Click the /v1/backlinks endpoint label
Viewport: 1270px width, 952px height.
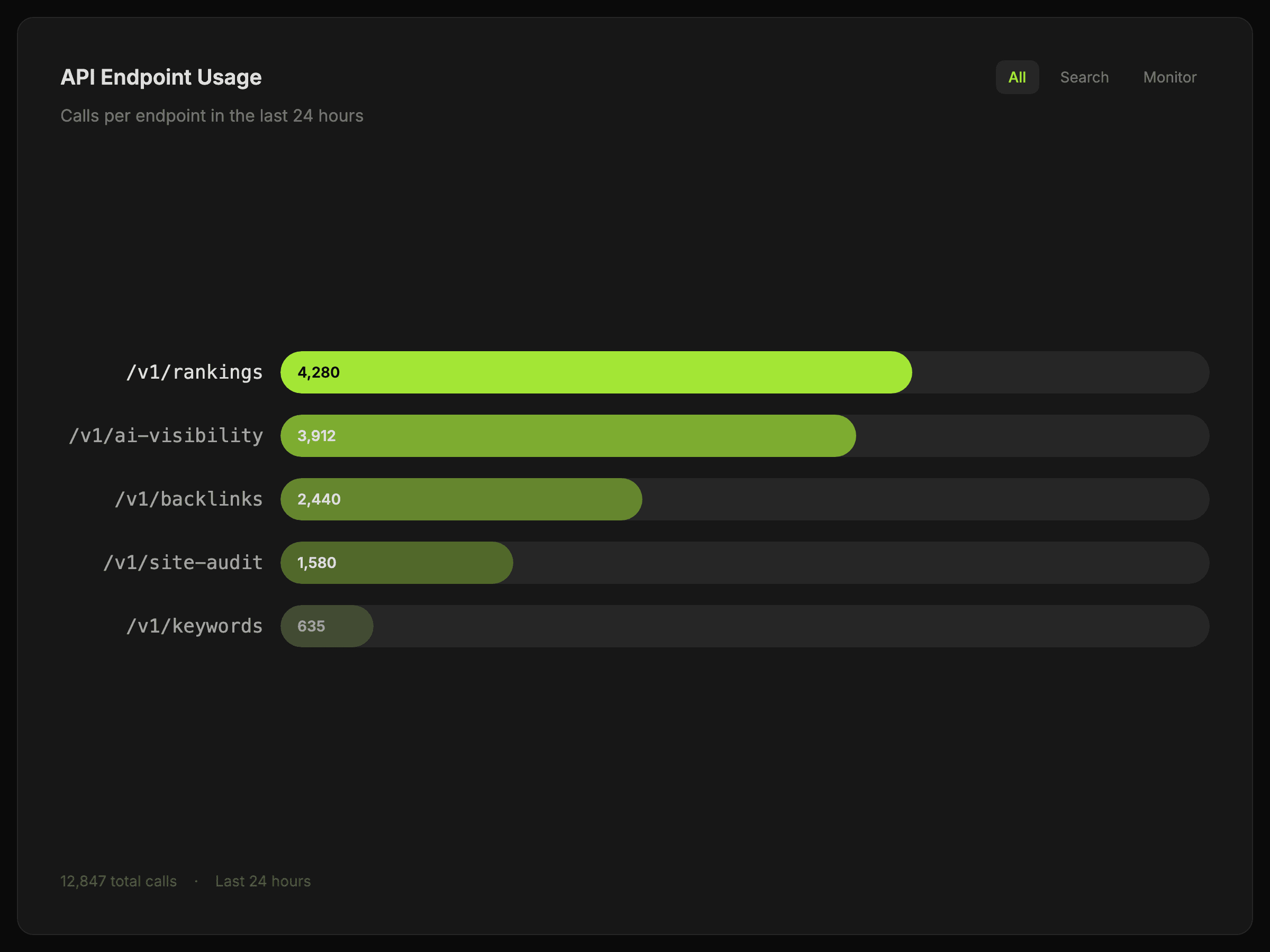click(x=188, y=499)
